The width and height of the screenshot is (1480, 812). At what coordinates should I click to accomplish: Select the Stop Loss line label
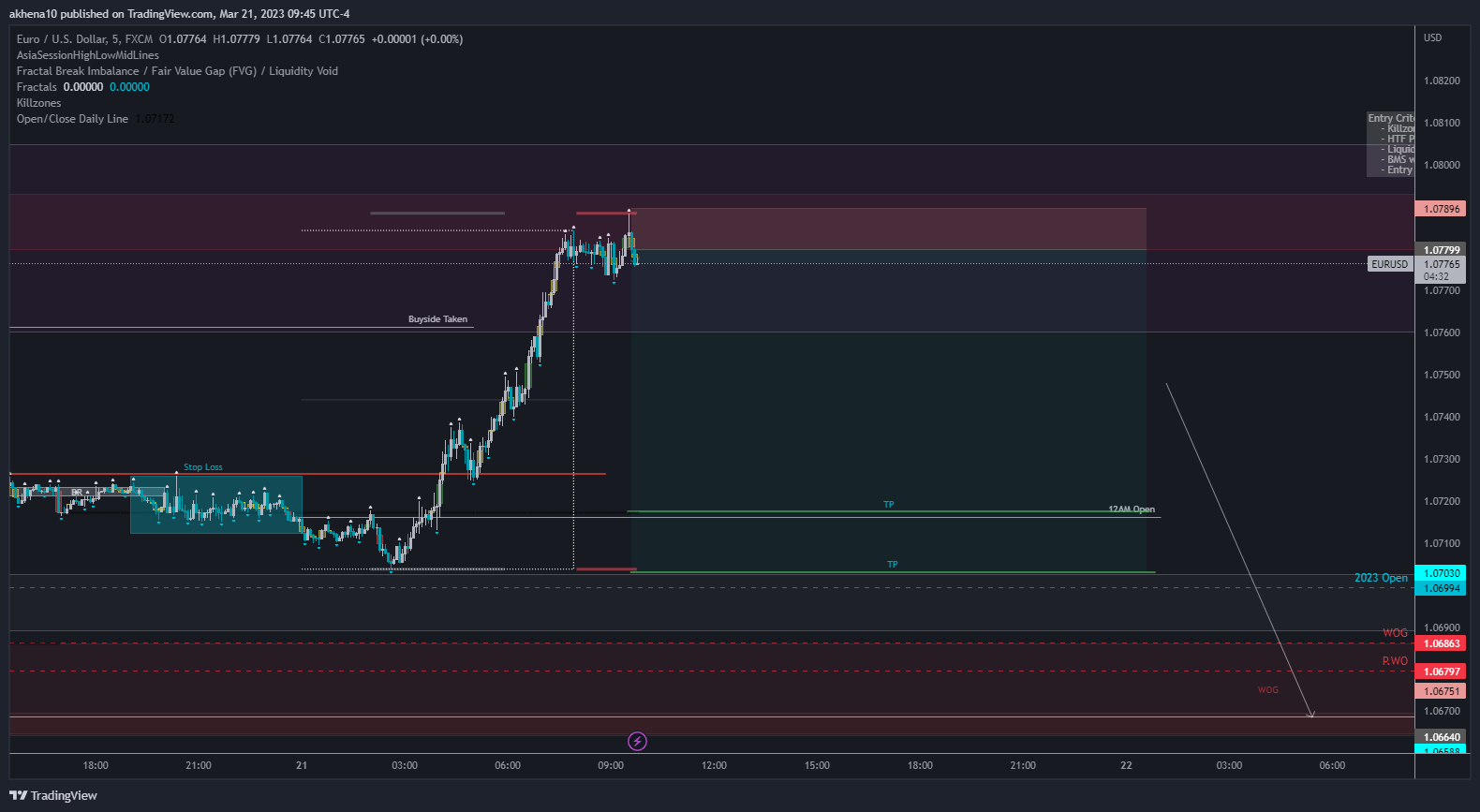(203, 467)
